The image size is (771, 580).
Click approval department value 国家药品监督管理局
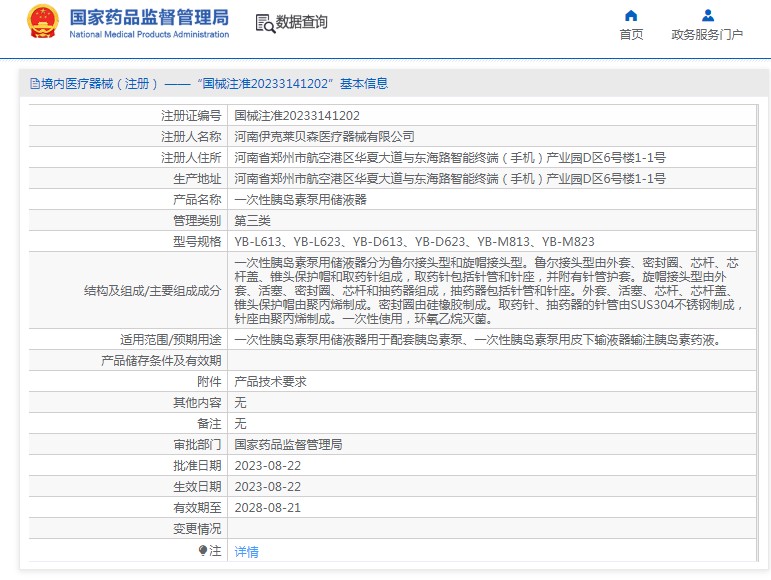288,444
